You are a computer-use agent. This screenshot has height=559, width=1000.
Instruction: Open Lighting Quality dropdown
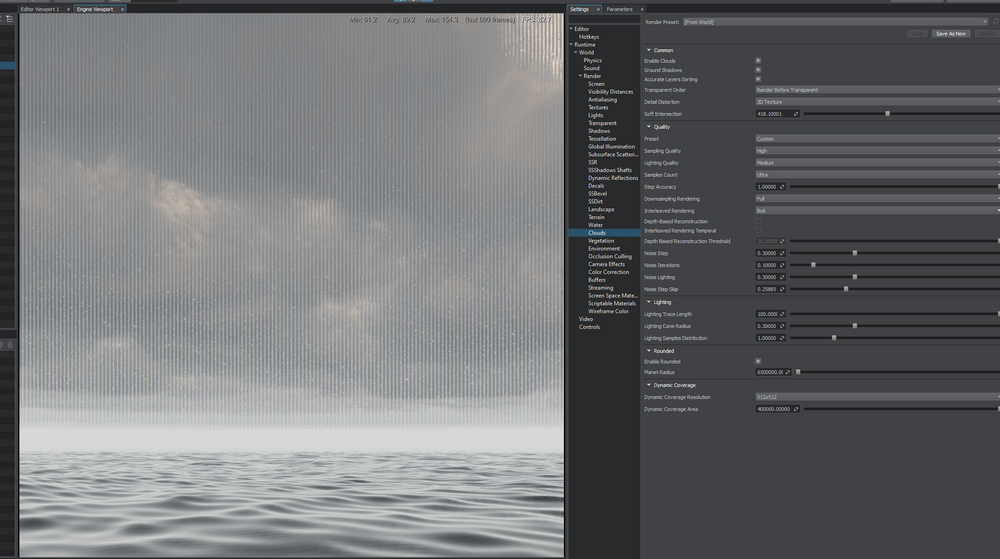[x=877, y=163]
